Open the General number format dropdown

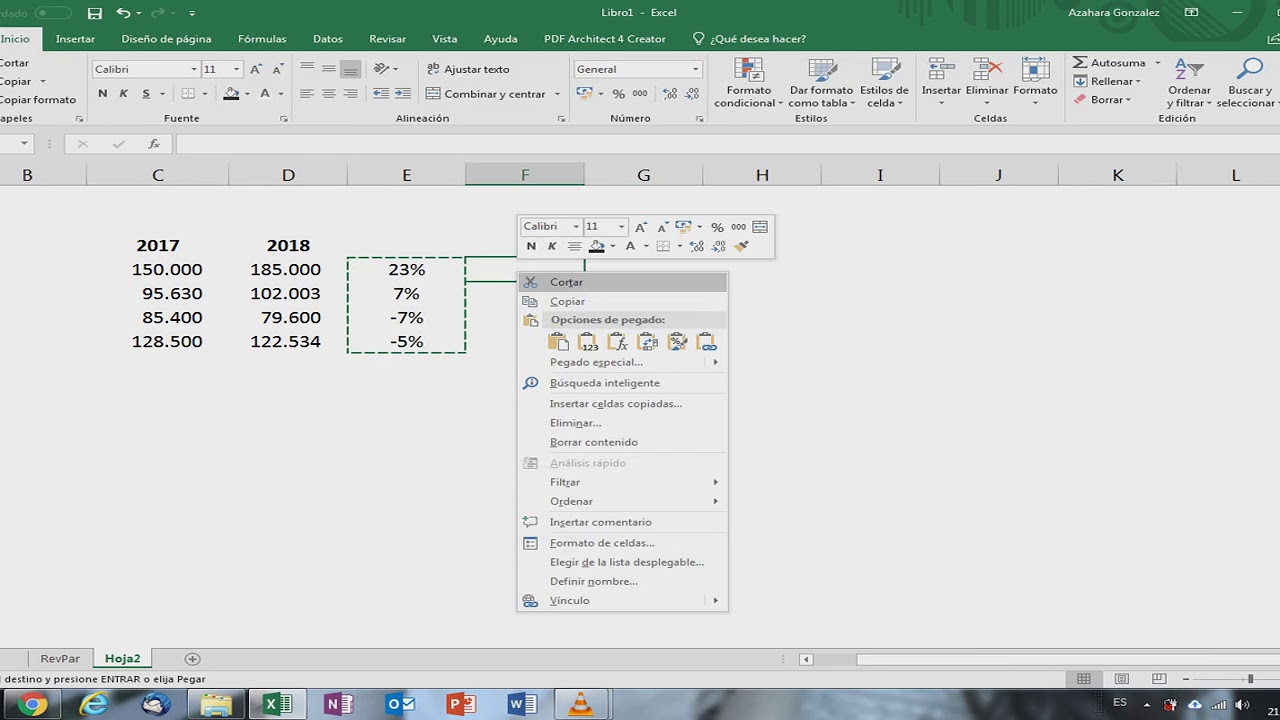pyautogui.click(x=695, y=69)
